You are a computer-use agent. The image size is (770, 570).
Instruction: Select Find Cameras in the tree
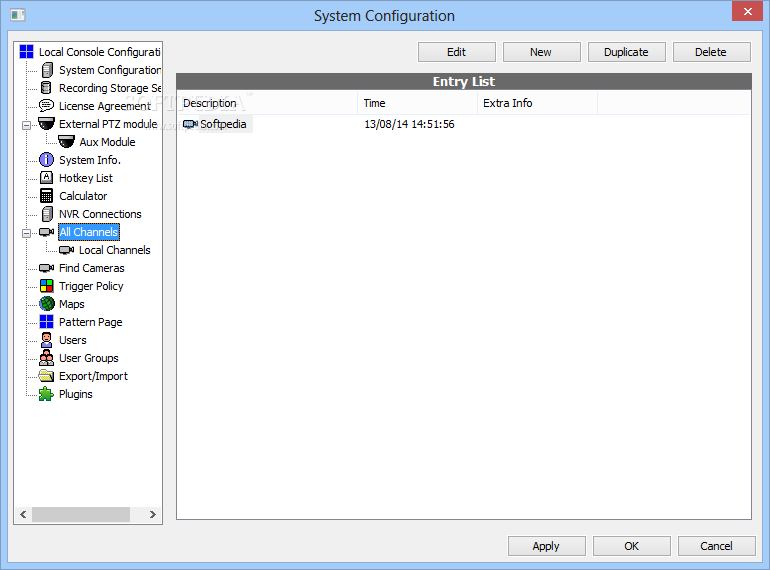[x=92, y=268]
